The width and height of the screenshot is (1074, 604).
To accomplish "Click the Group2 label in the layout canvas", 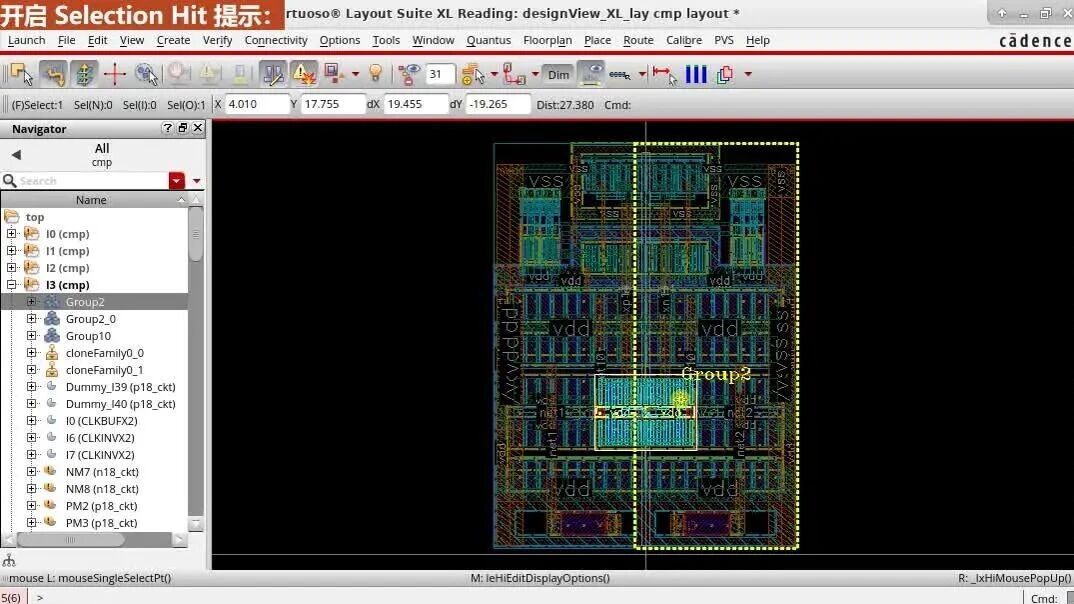I will [716, 374].
